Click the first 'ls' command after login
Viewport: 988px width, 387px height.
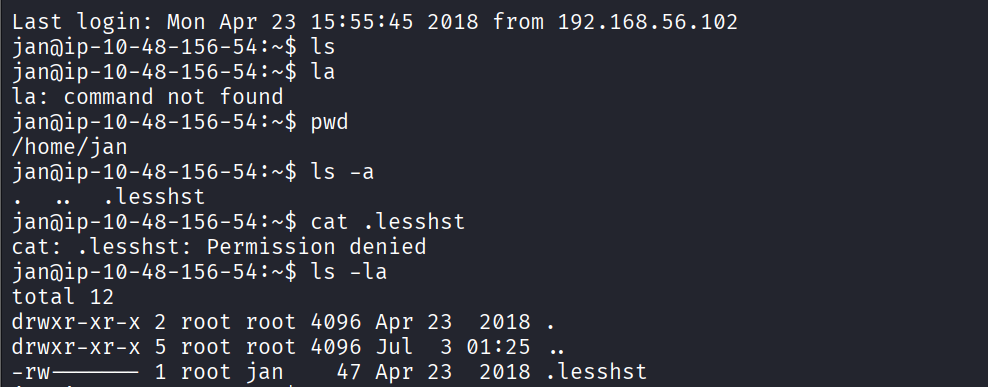(323, 47)
